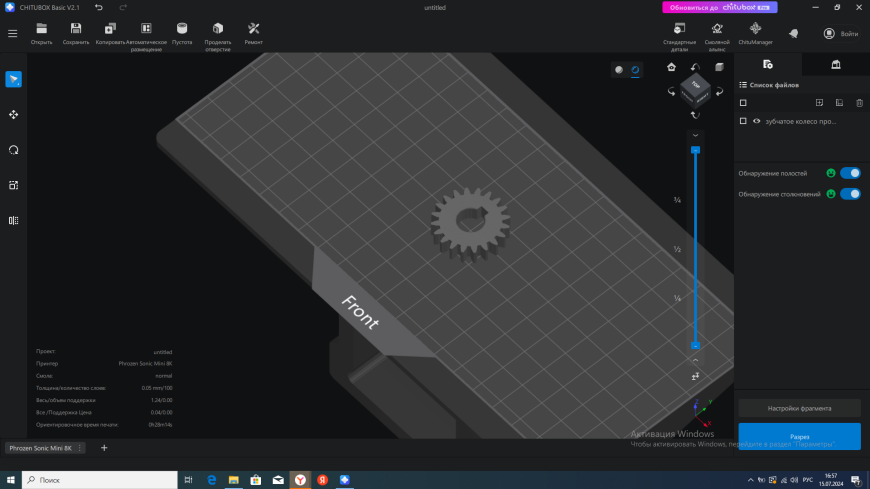
Task: Open the notifications bell
Action: pos(793,33)
